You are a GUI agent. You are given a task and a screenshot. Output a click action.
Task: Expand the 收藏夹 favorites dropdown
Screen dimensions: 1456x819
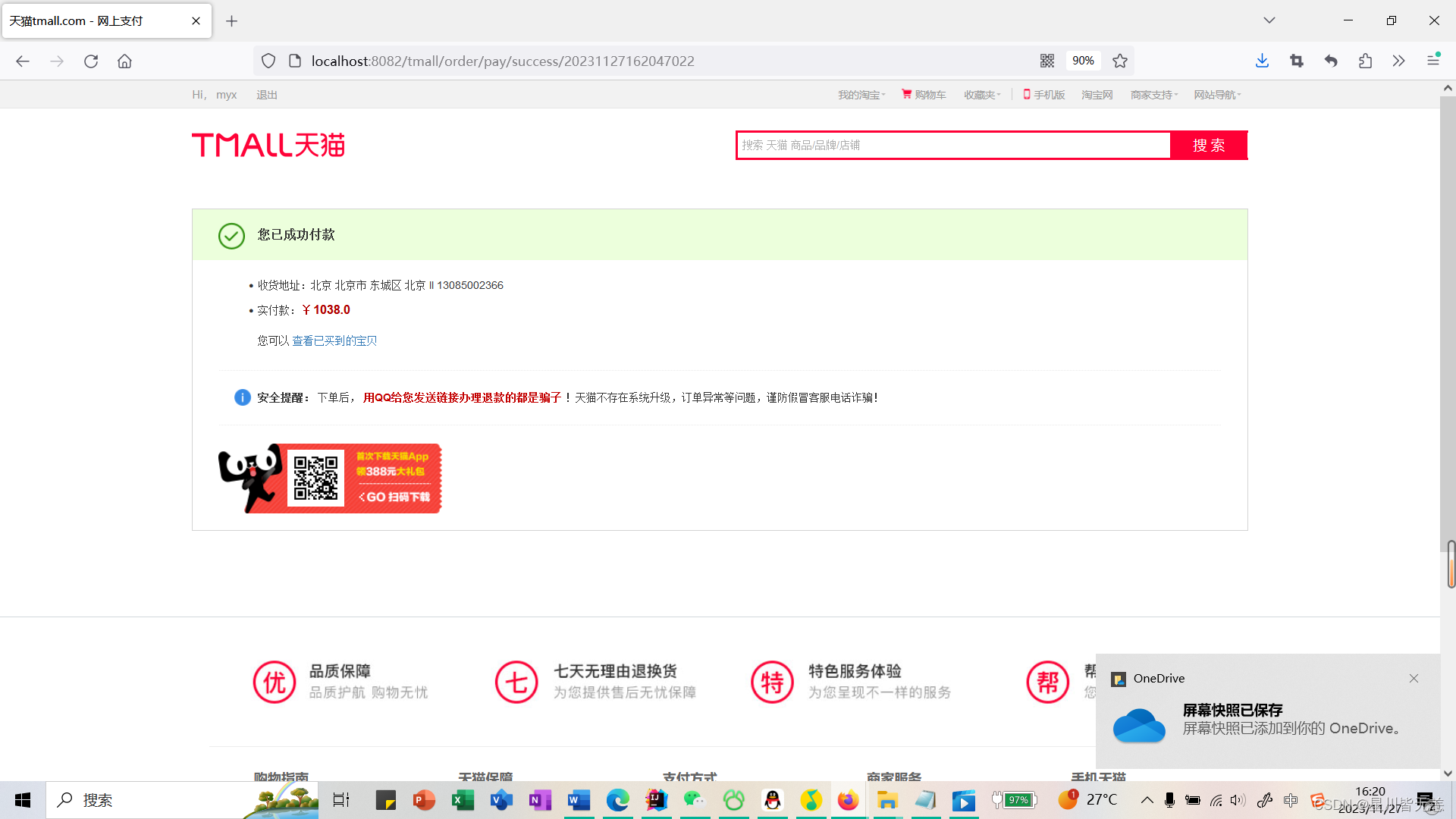(x=982, y=95)
